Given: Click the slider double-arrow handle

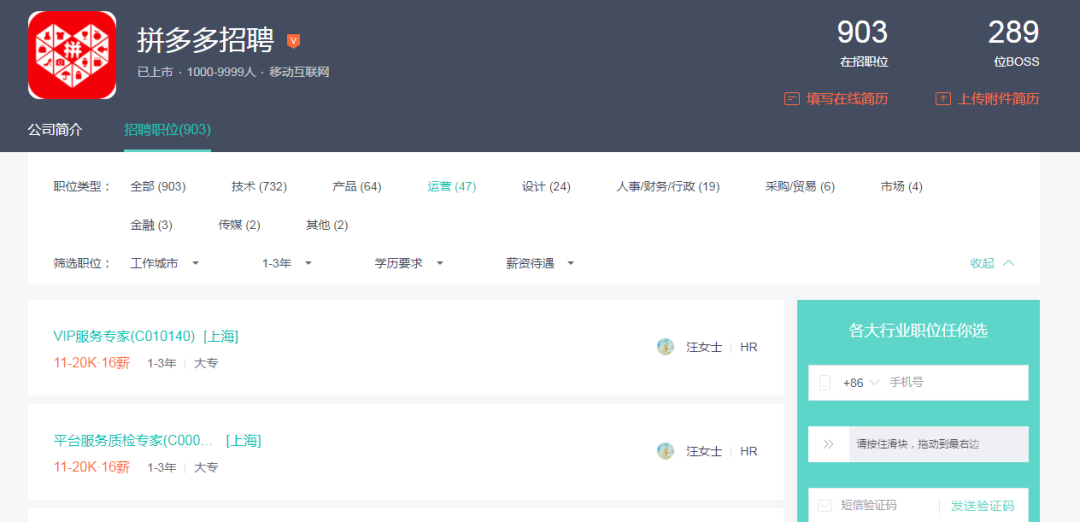Looking at the screenshot, I should (x=829, y=444).
